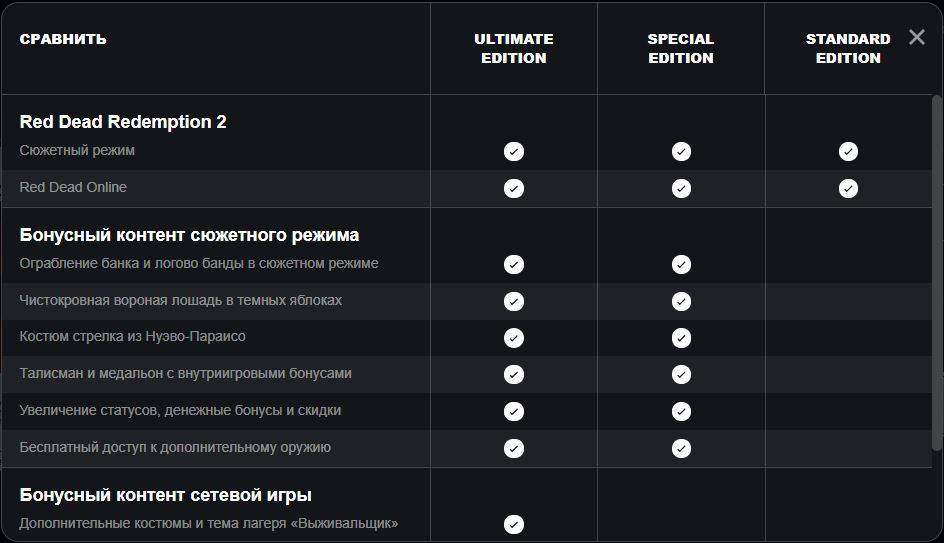This screenshot has height=543, width=944.
Task: Click Ultimate checkmark for Выживальщик costumes row
Action: 514,524
